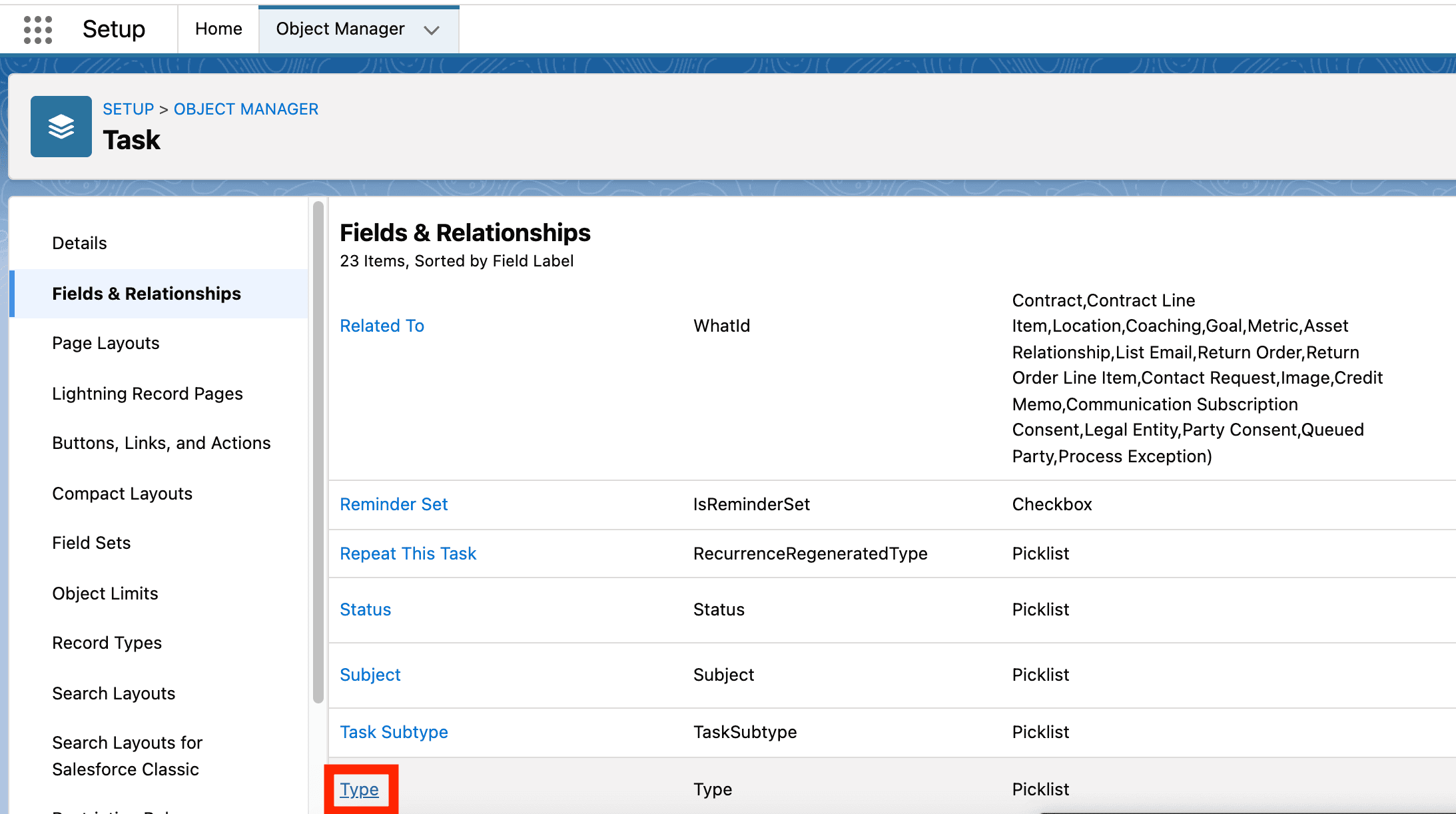Open Lightning Record Pages in sidebar
Viewport: 1456px width, 814px height.
(x=147, y=394)
